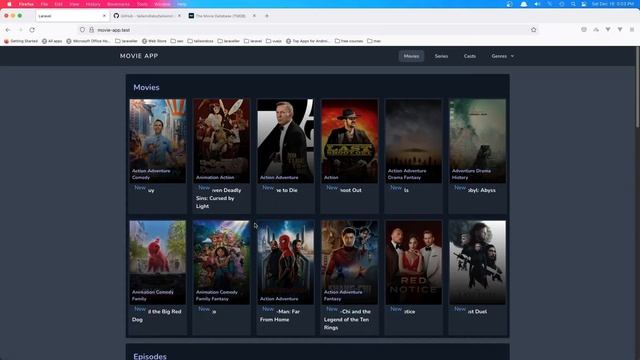Switch to the GitHub browser tab
This screenshot has height=360, width=640.
point(146,16)
